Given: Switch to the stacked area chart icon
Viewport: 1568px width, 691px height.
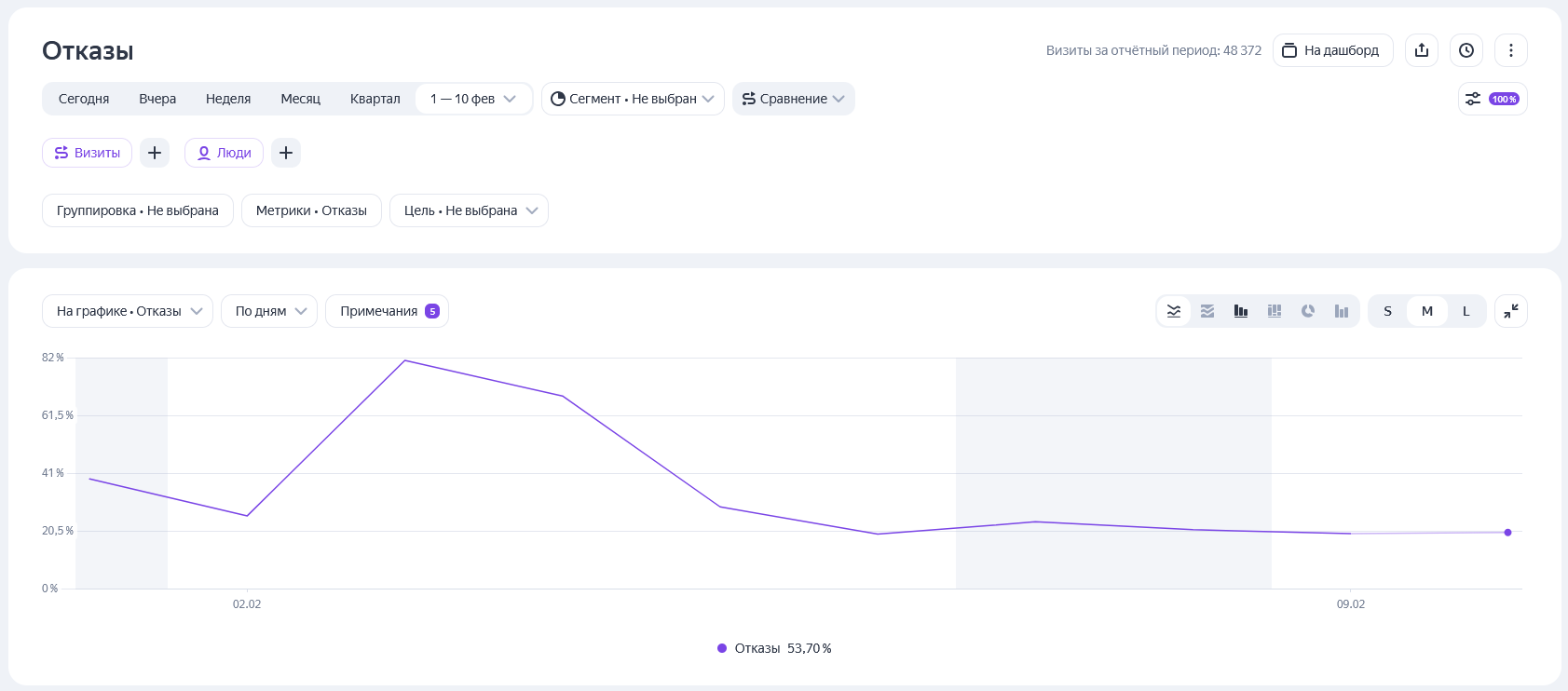Looking at the screenshot, I should [x=1207, y=311].
